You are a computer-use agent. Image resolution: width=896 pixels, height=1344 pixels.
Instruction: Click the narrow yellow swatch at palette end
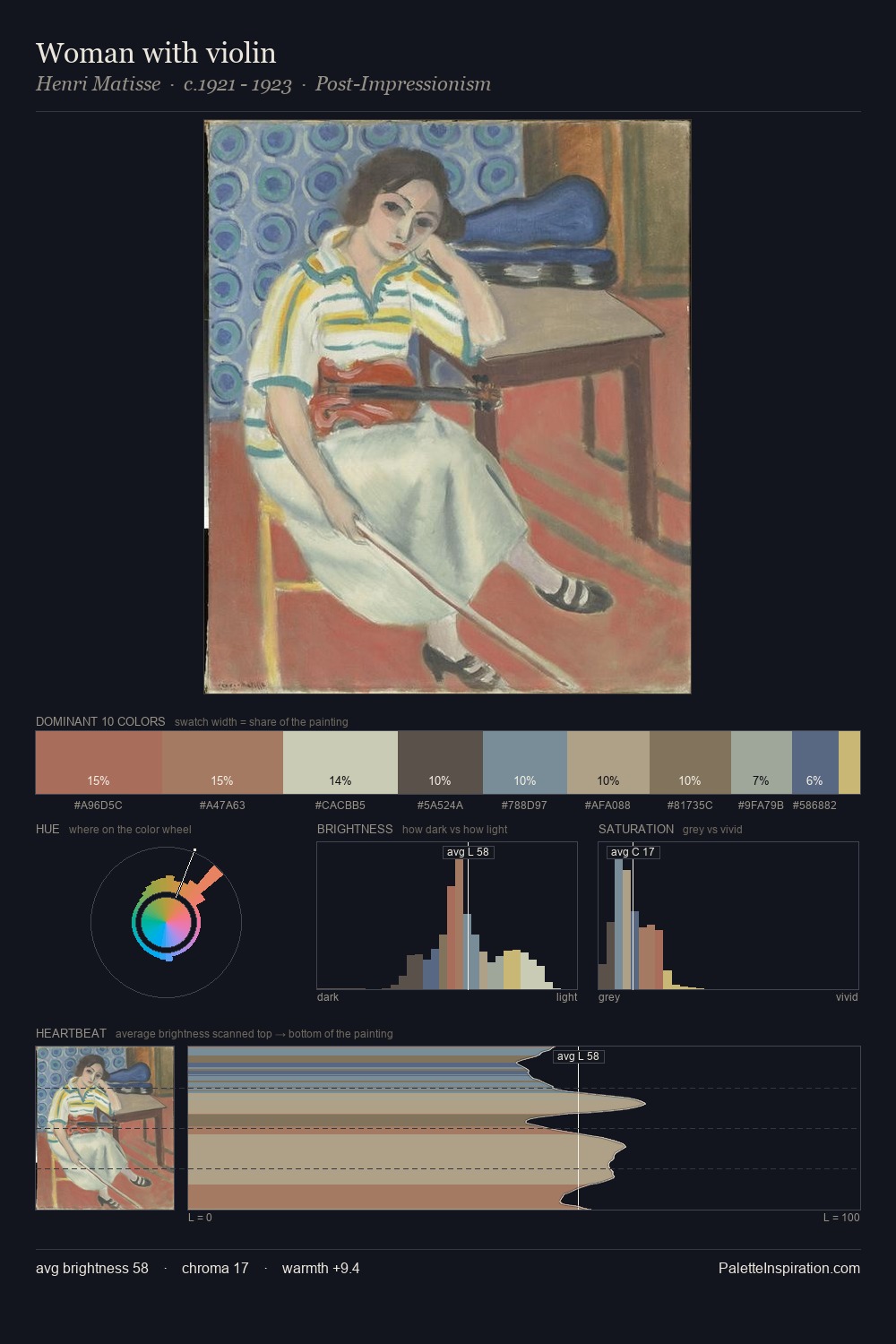[x=849, y=762]
